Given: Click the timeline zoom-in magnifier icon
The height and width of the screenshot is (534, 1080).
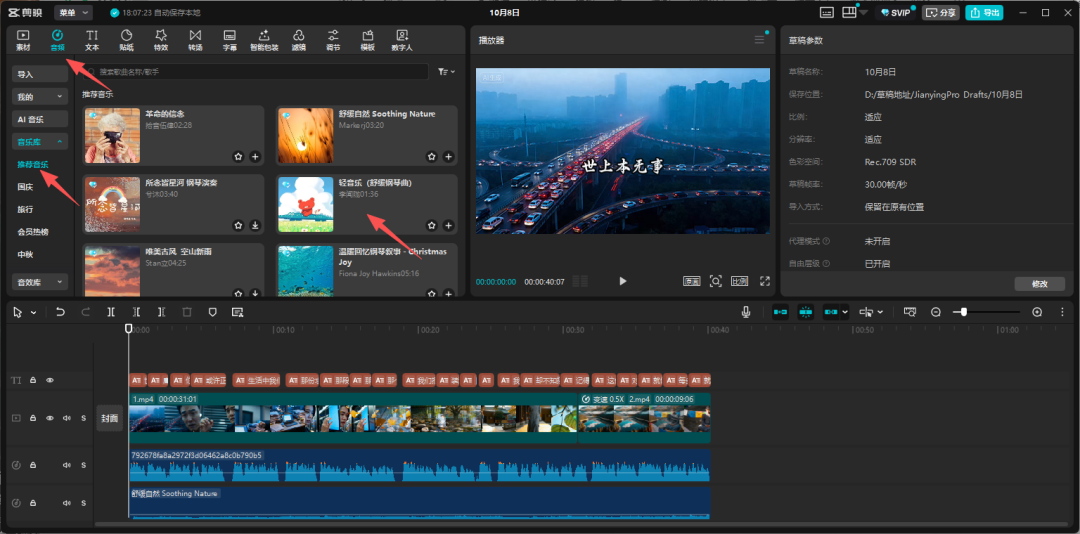Looking at the screenshot, I should (x=1037, y=312).
